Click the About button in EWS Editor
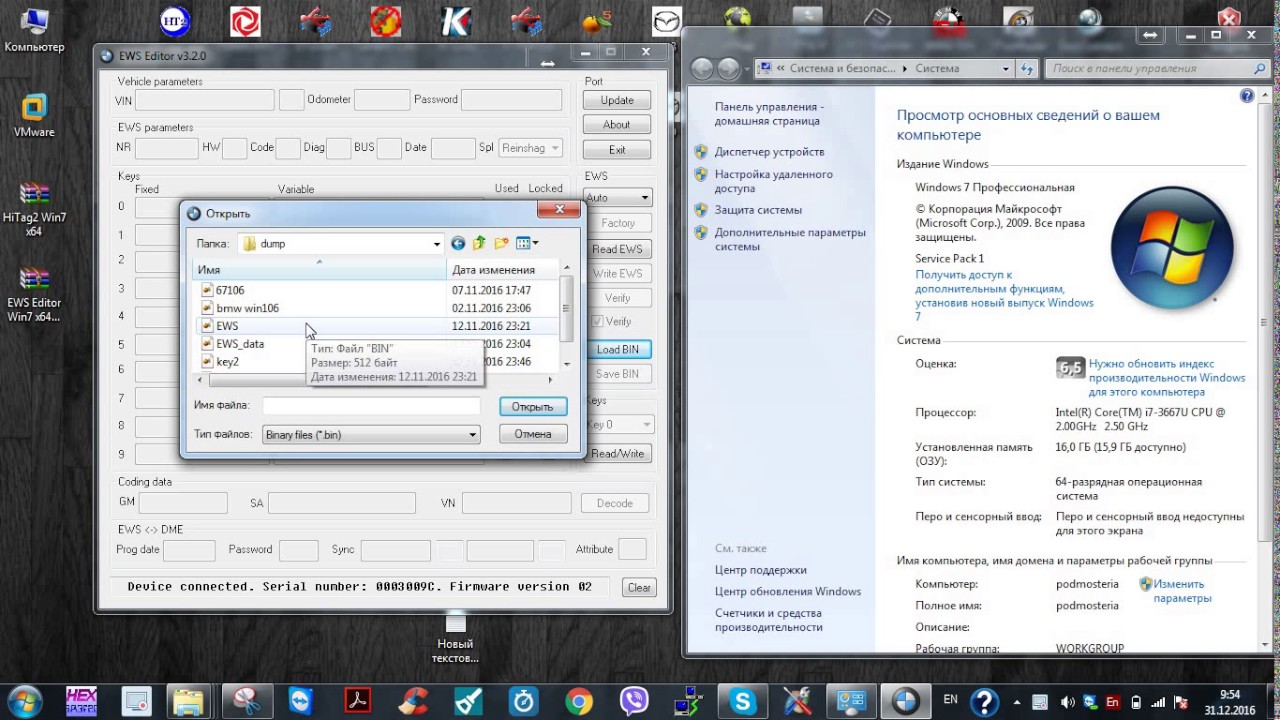 click(617, 125)
